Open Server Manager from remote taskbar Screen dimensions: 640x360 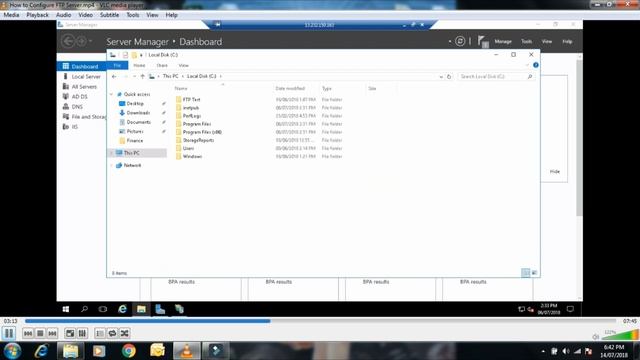(x=160, y=309)
